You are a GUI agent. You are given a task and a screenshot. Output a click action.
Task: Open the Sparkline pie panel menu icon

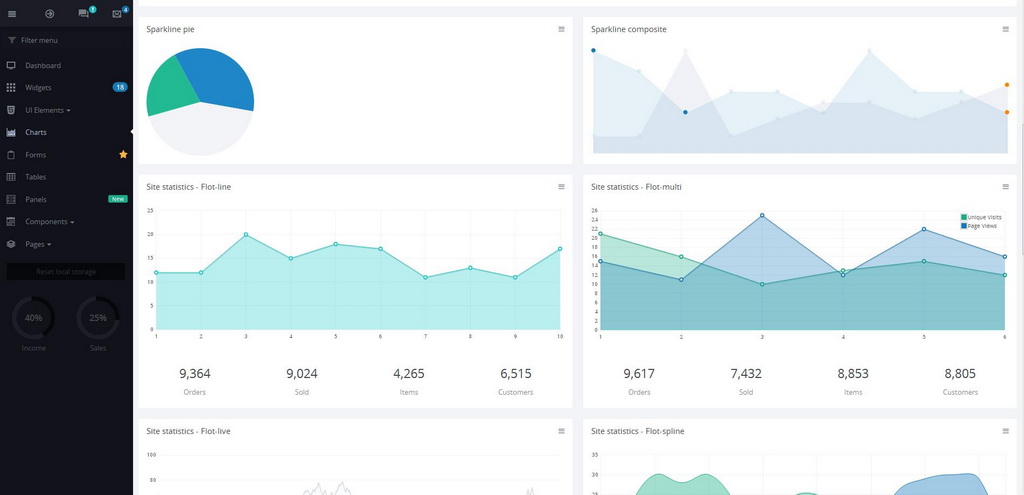(x=561, y=29)
